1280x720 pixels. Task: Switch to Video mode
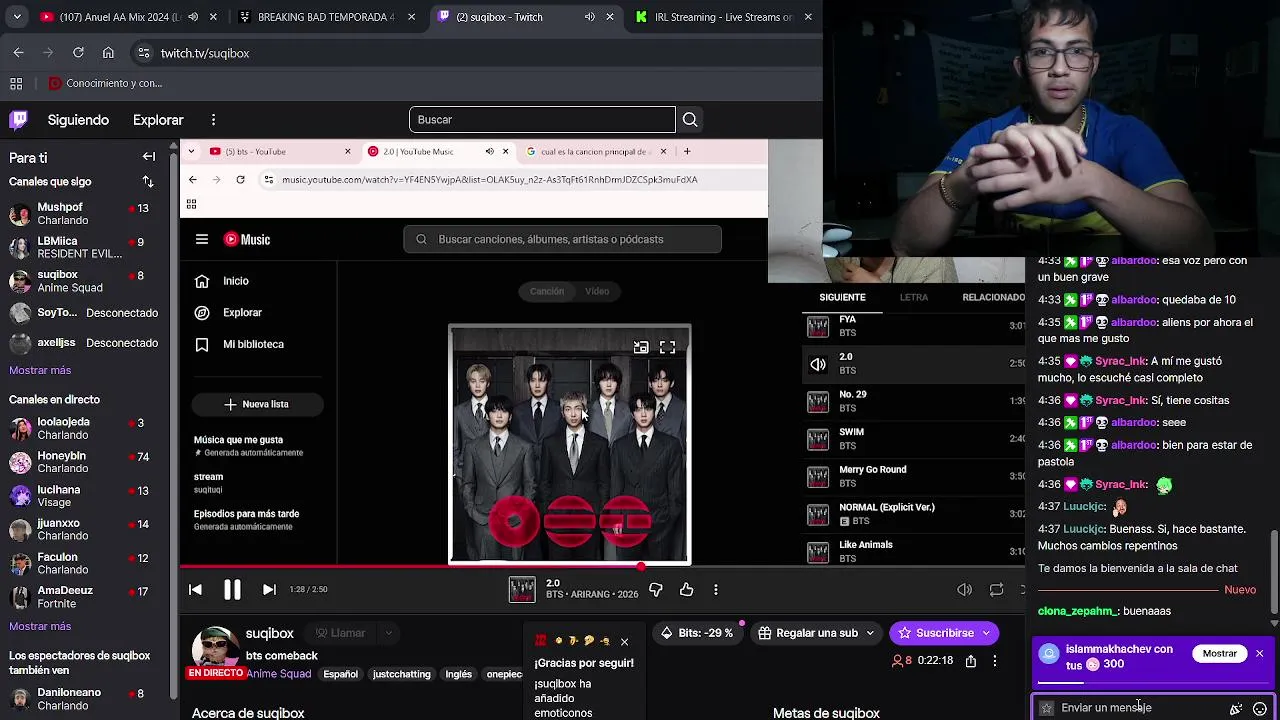point(597,291)
